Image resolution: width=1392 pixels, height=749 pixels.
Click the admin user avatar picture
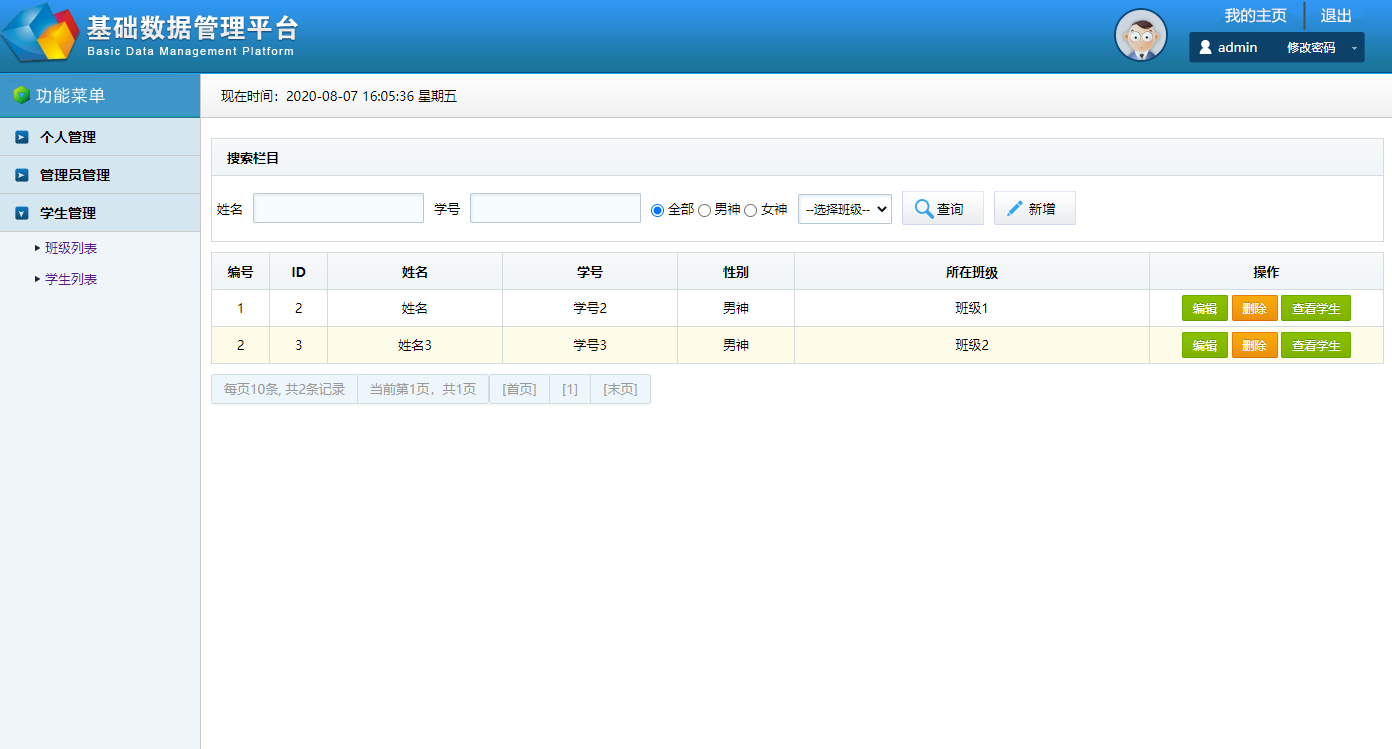coord(1140,35)
